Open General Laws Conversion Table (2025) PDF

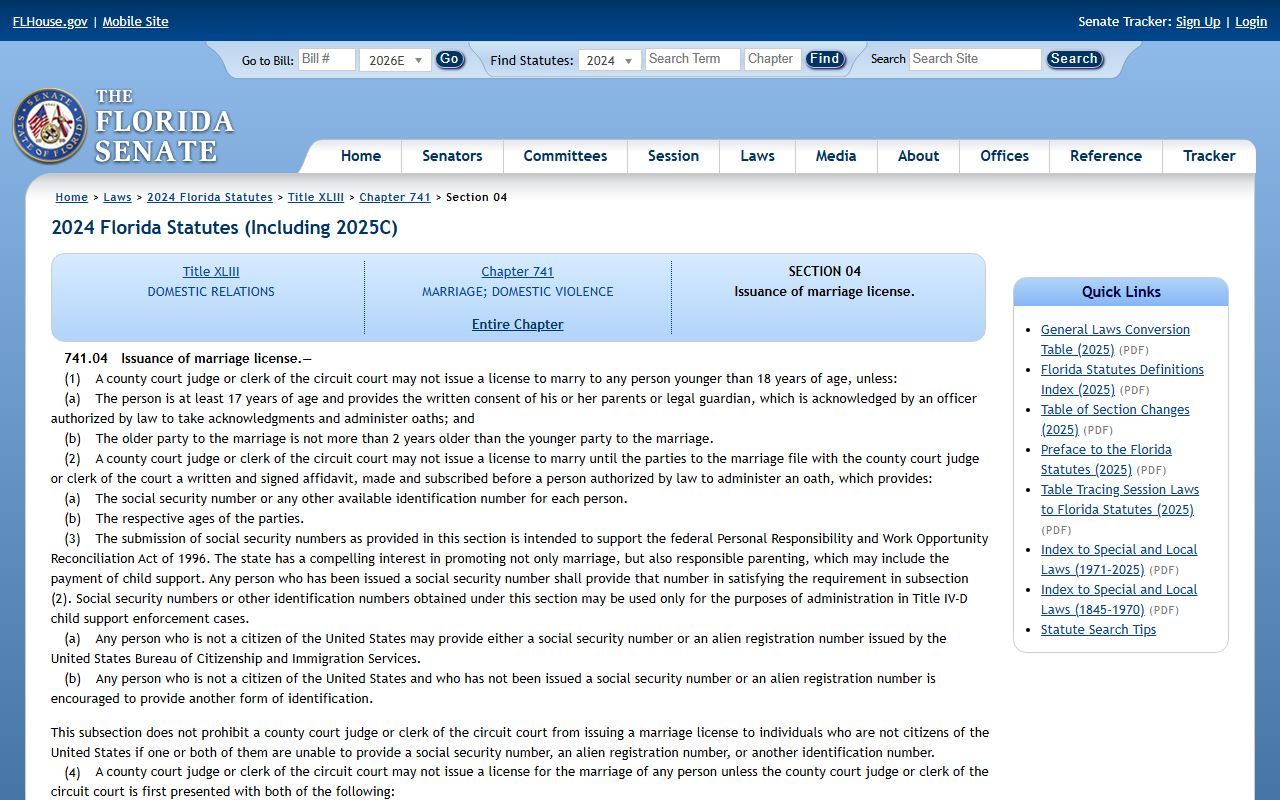click(1115, 339)
